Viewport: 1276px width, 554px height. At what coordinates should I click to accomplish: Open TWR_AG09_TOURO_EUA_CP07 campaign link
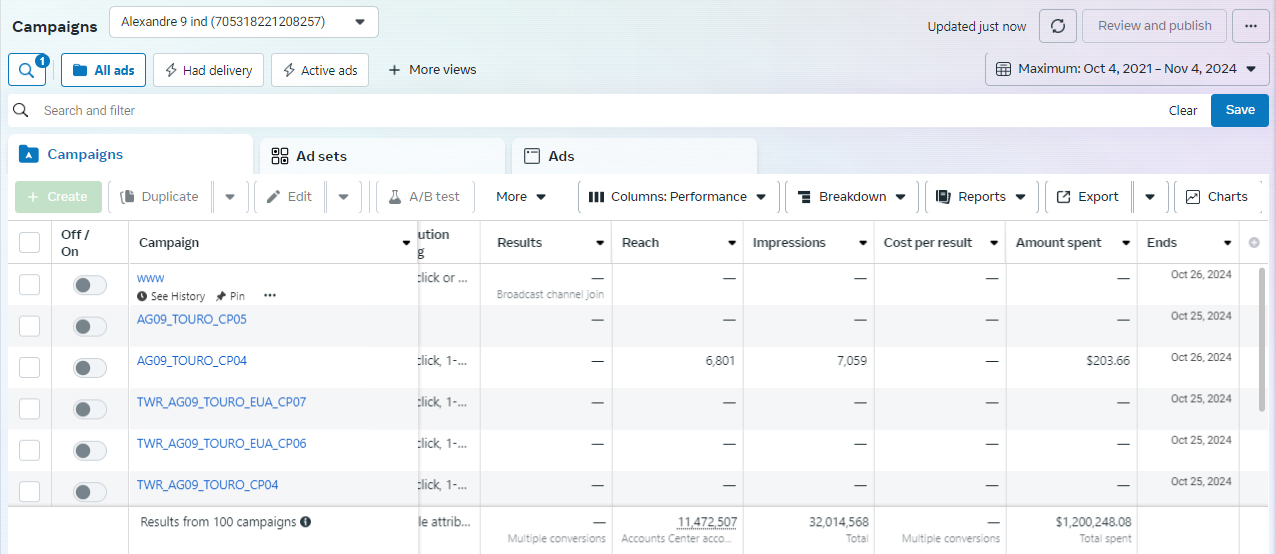point(221,402)
